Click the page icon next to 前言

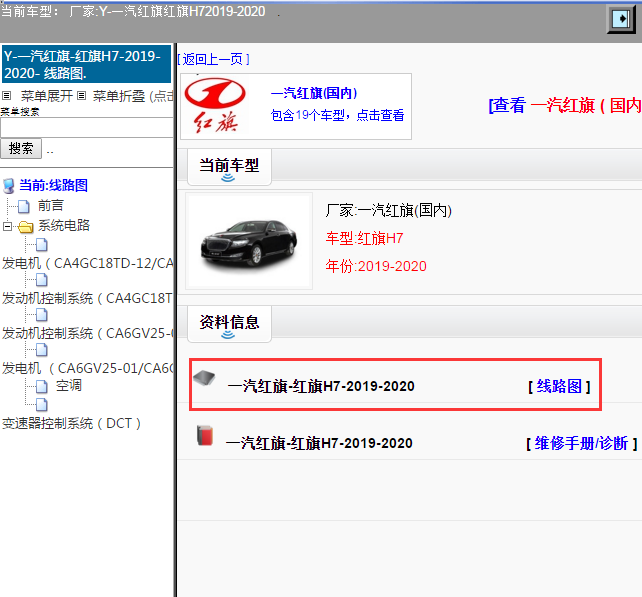24,206
